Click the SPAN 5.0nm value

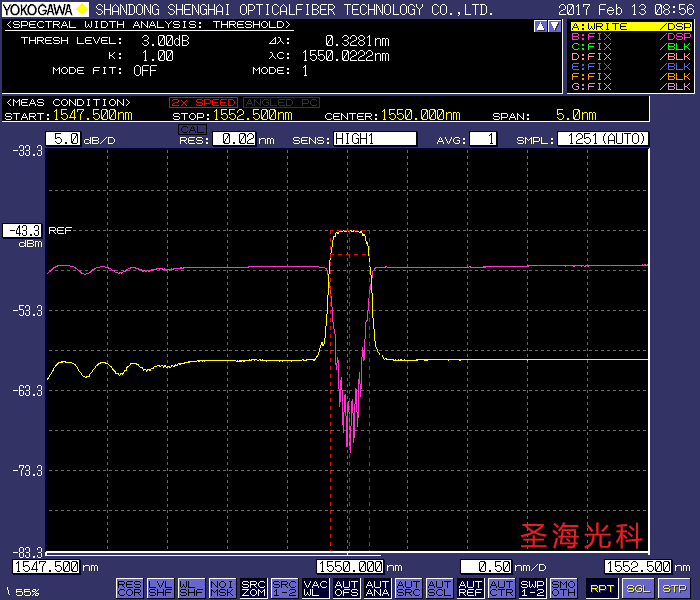pyautogui.click(x=576, y=115)
